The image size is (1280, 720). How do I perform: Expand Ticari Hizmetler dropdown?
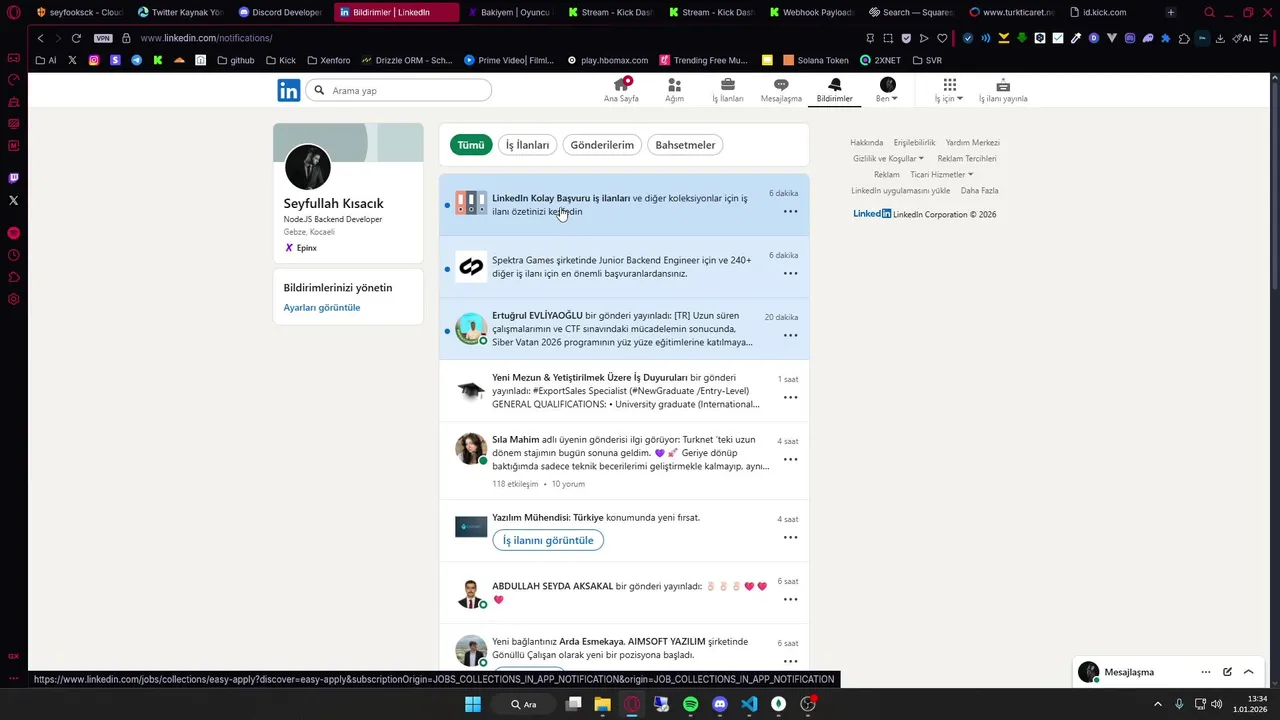(x=941, y=174)
